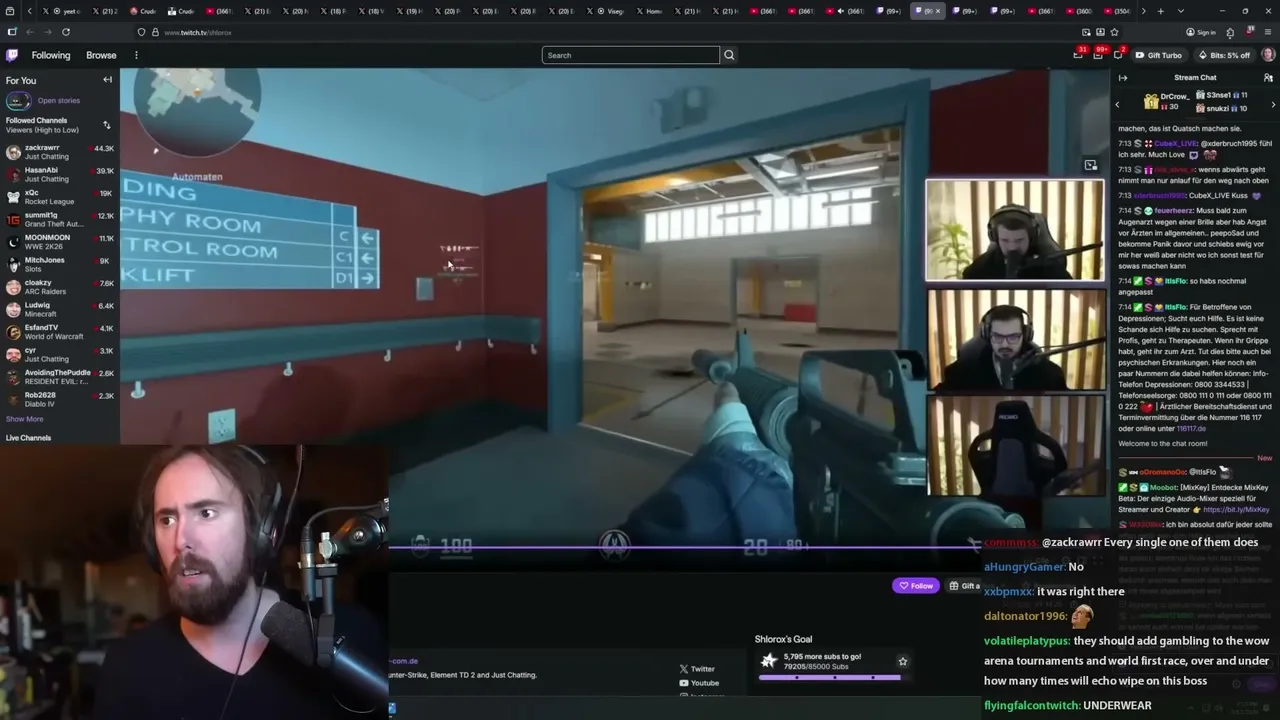Change followed channels sort order
Image resolution: width=1280 pixels, height=720 pixels.
pos(106,125)
